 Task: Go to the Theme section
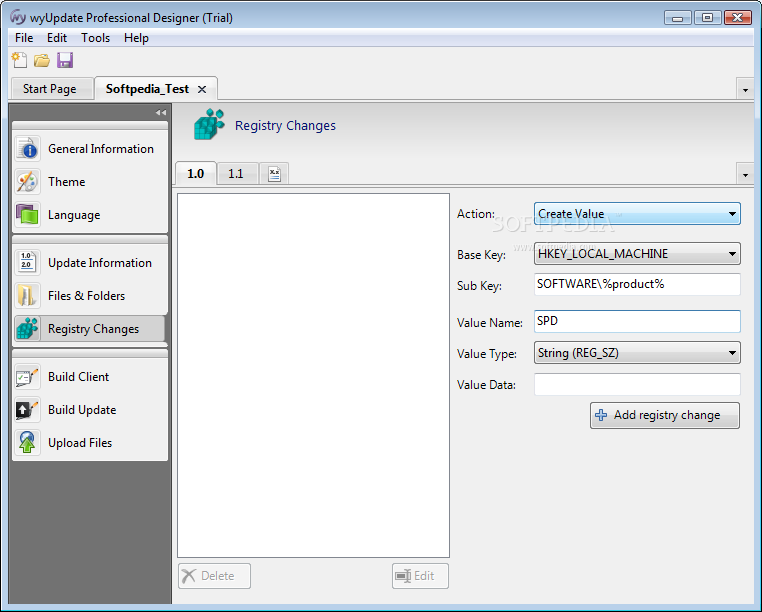tap(90, 182)
